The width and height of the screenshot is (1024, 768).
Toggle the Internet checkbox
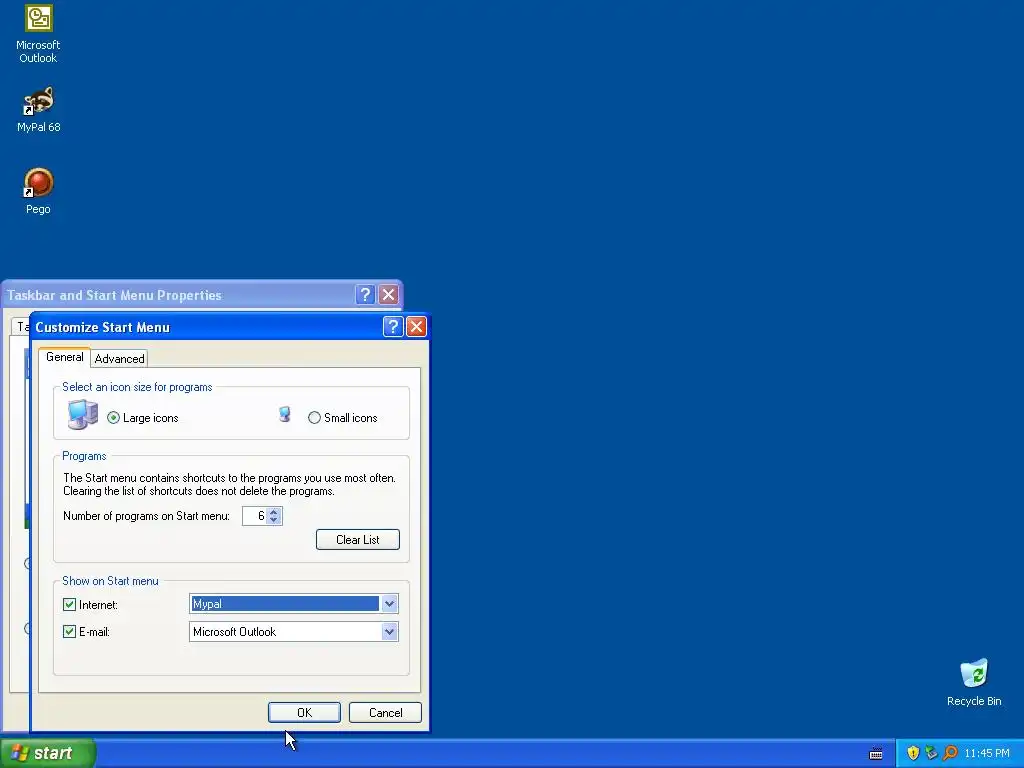point(69,605)
